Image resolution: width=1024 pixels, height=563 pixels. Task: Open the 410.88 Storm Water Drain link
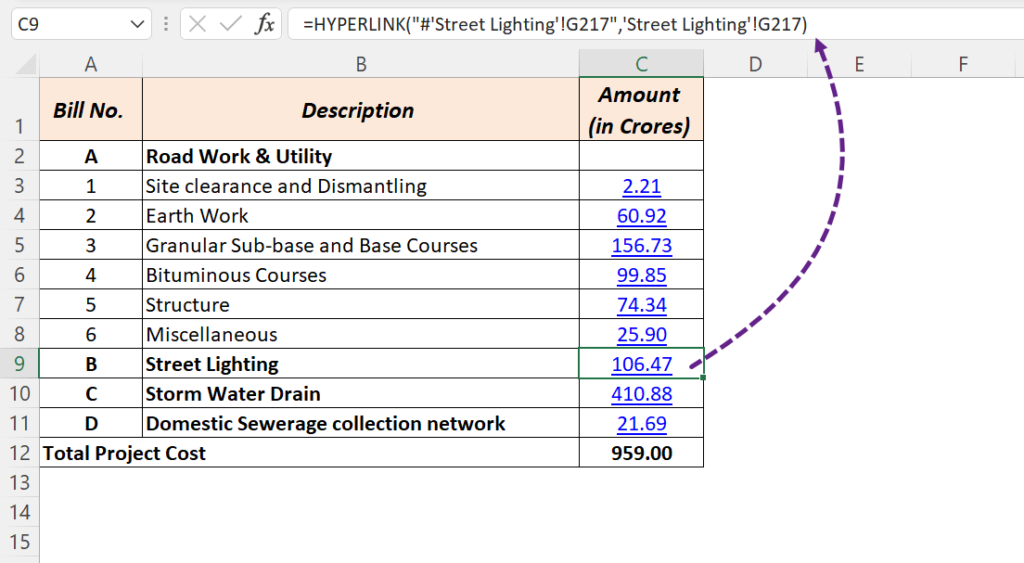click(x=641, y=394)
